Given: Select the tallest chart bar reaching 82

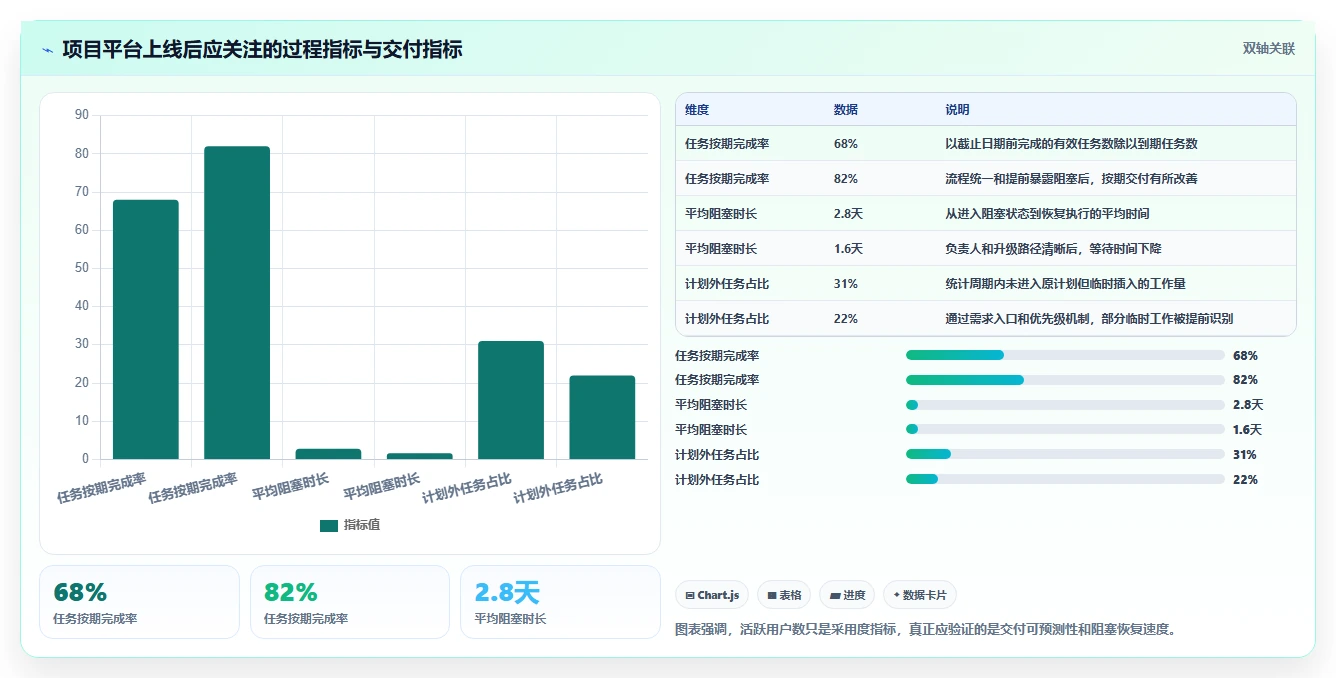Looking at the screenshot, I should point(237,303).
